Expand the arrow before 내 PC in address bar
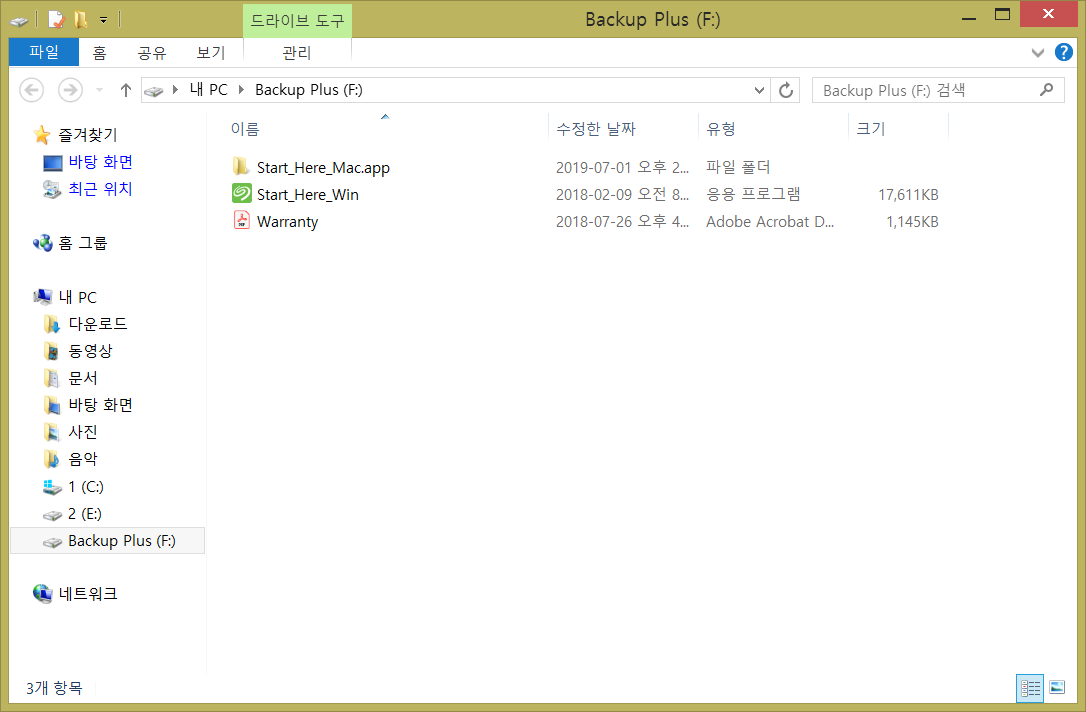Screen dimensions: 1086x712 click(175, 89)
